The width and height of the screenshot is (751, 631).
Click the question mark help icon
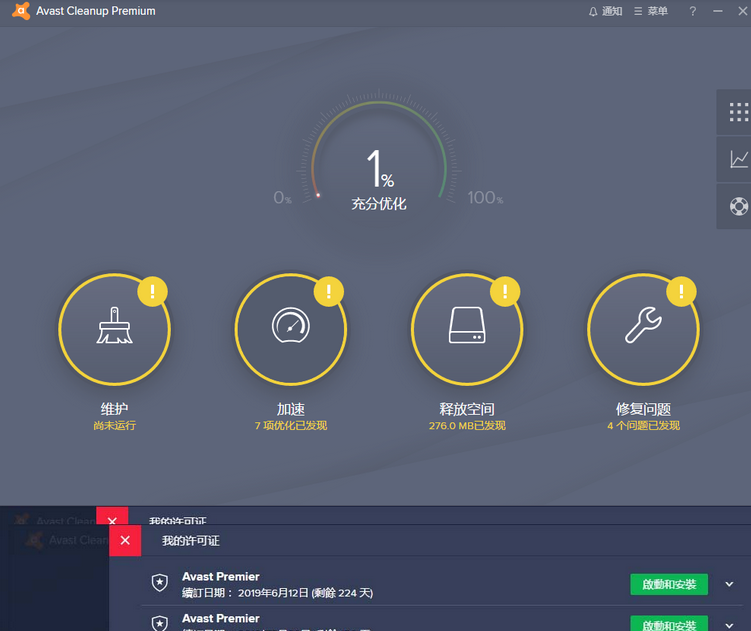tap(693, 11)
